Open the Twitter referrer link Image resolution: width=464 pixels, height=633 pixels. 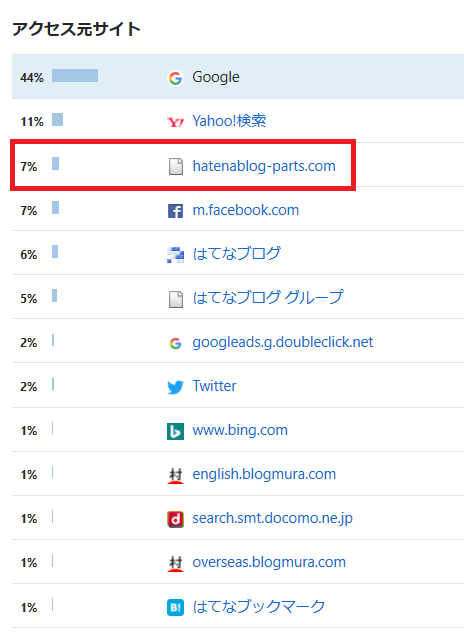click(214, 386)
